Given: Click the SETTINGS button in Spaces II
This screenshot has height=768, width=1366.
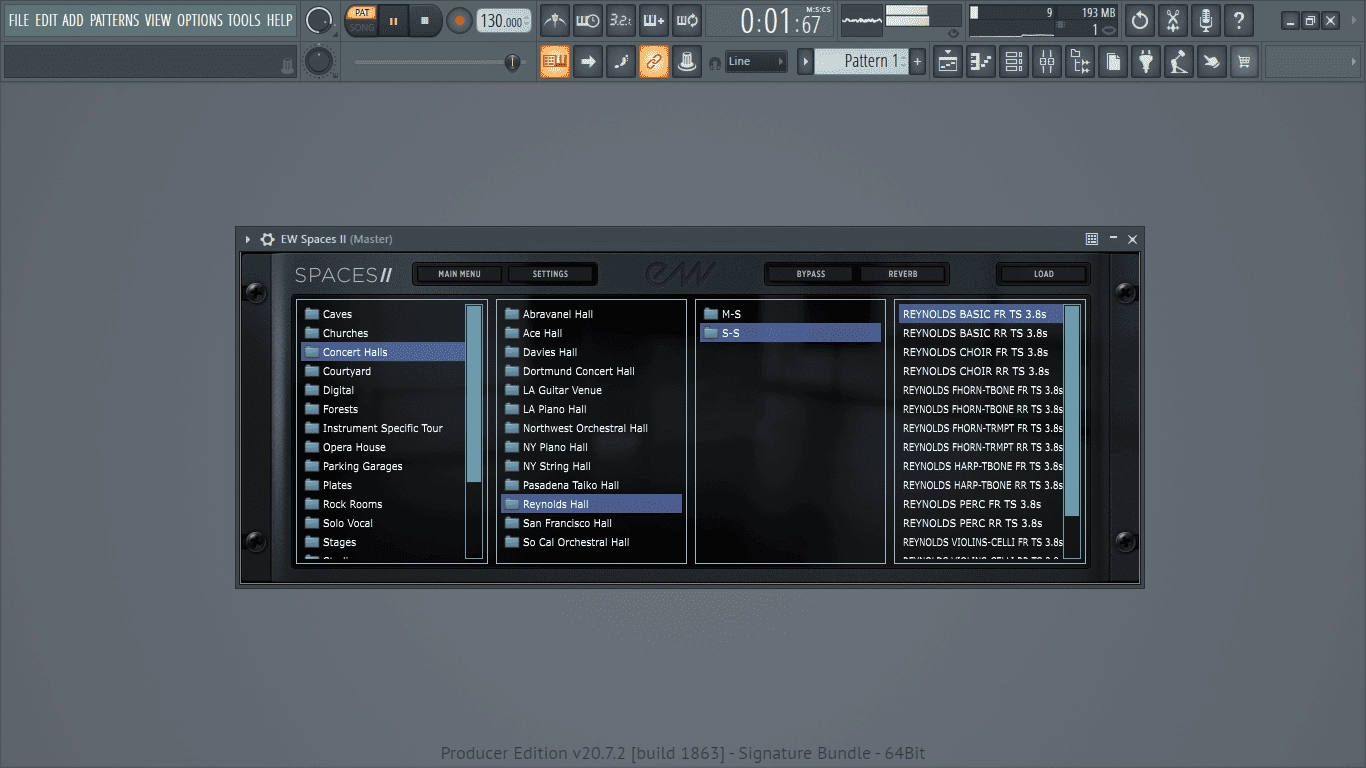Looking at the screenshot, I should coord(550,274).
